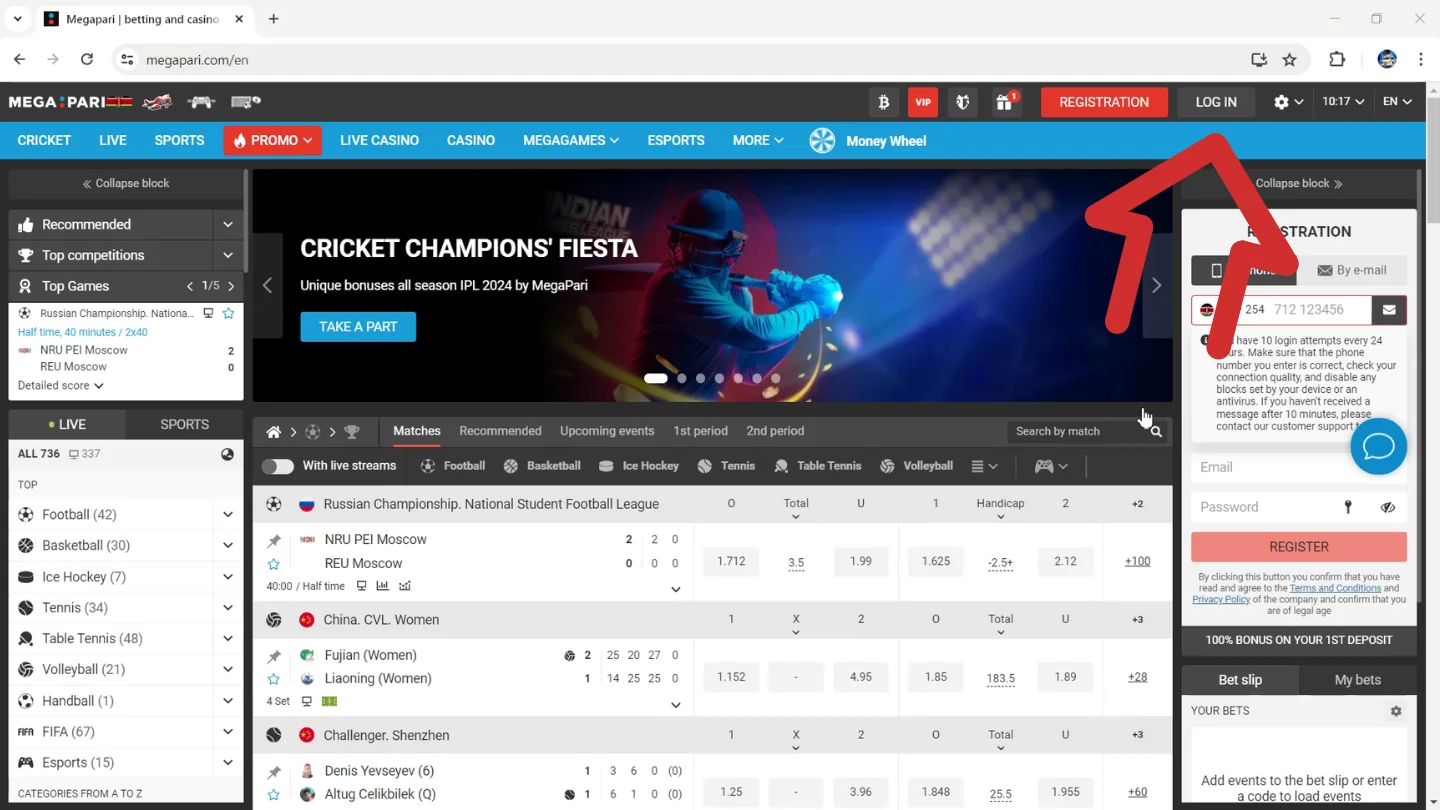Image resolution: width=1440 pixels, height=810 pixels.
Task: Filter matches by Table Tennis
Action: tap(818, 466)
